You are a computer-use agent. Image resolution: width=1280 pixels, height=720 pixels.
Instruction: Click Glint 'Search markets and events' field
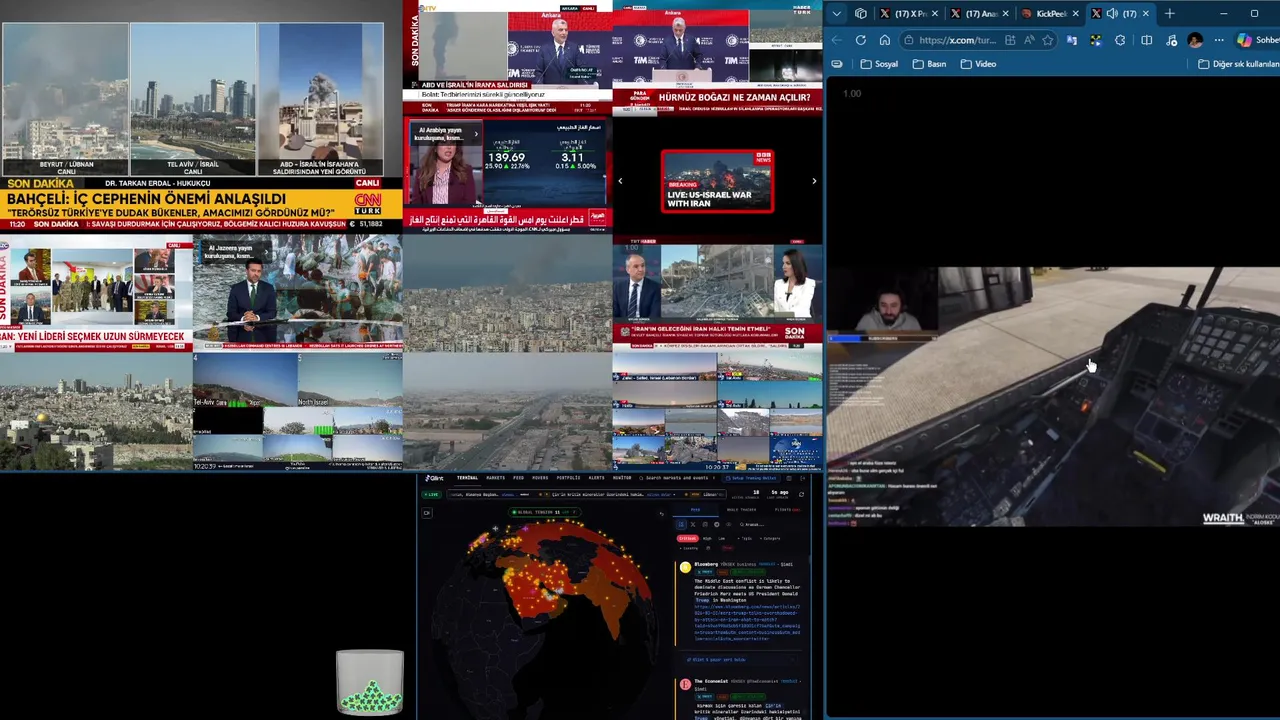click(677, 478)
